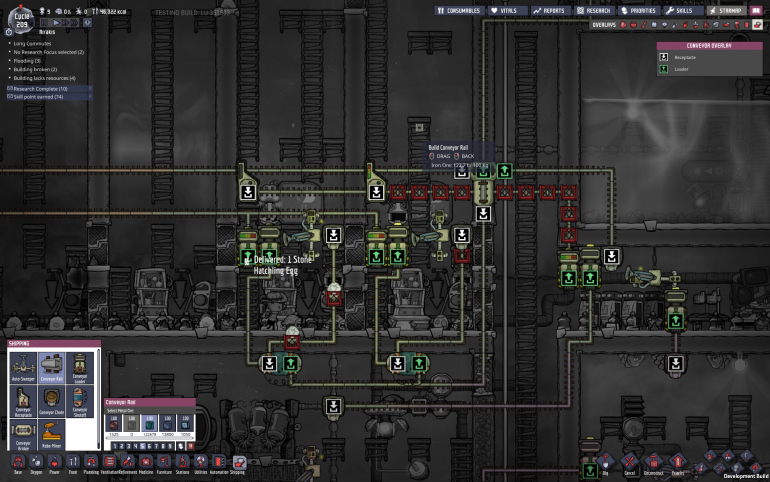Set build priority to 5
This screenshot has width=770, height=482.
pyautogui.click(x=142, y=446)
